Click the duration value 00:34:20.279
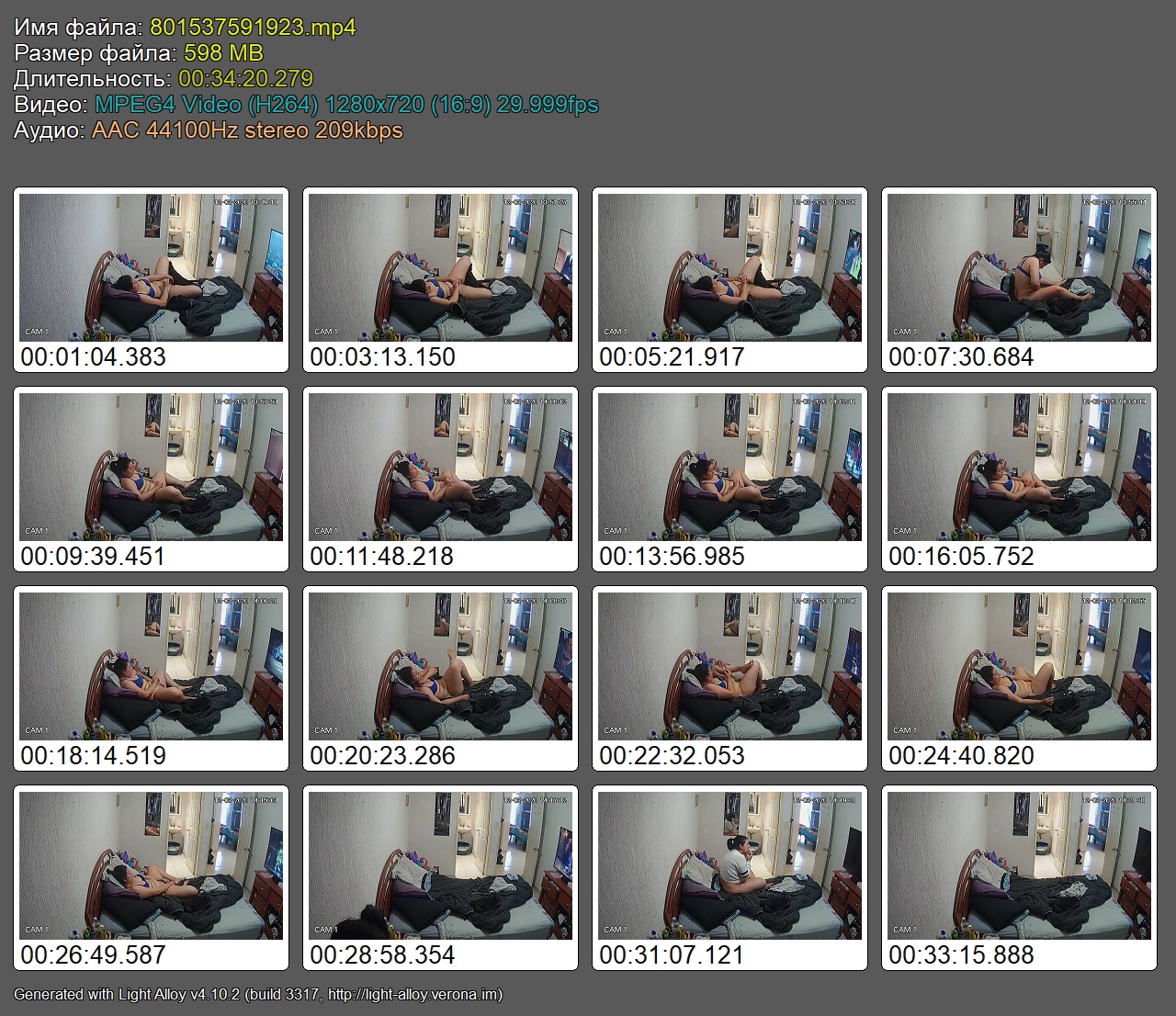 click(x=245, y=79)
